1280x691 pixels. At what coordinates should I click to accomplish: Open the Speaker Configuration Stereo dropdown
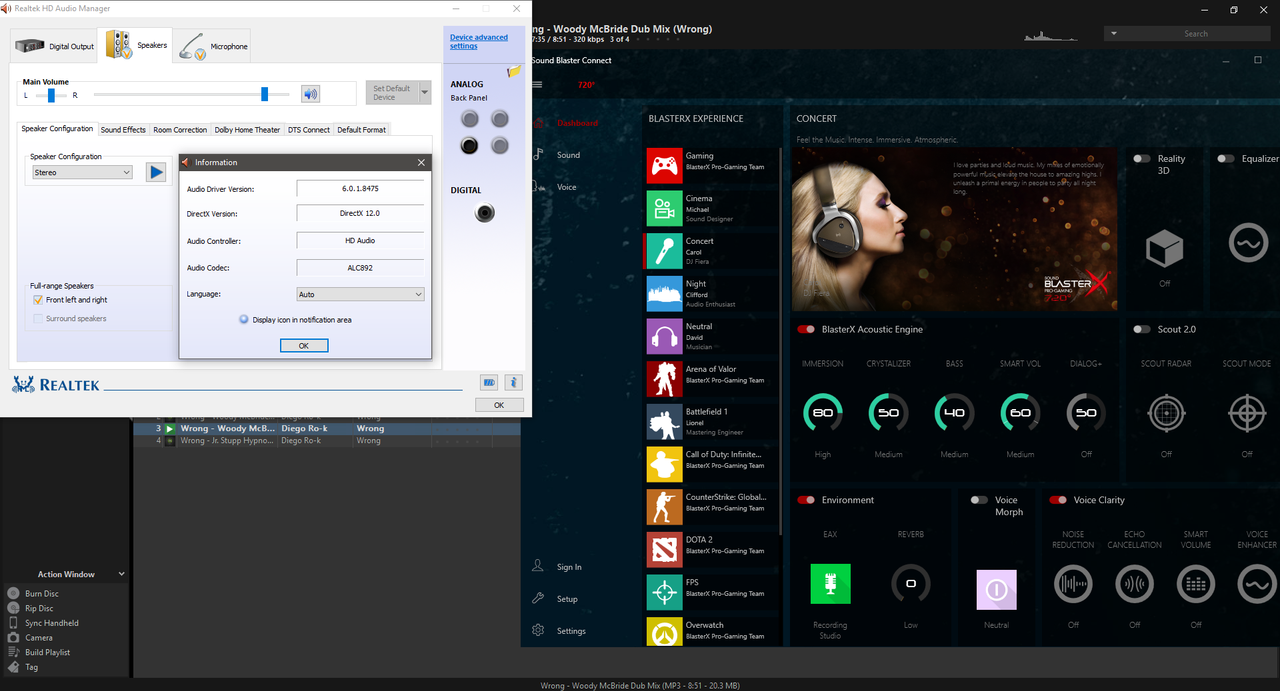[x=82, y=172]
